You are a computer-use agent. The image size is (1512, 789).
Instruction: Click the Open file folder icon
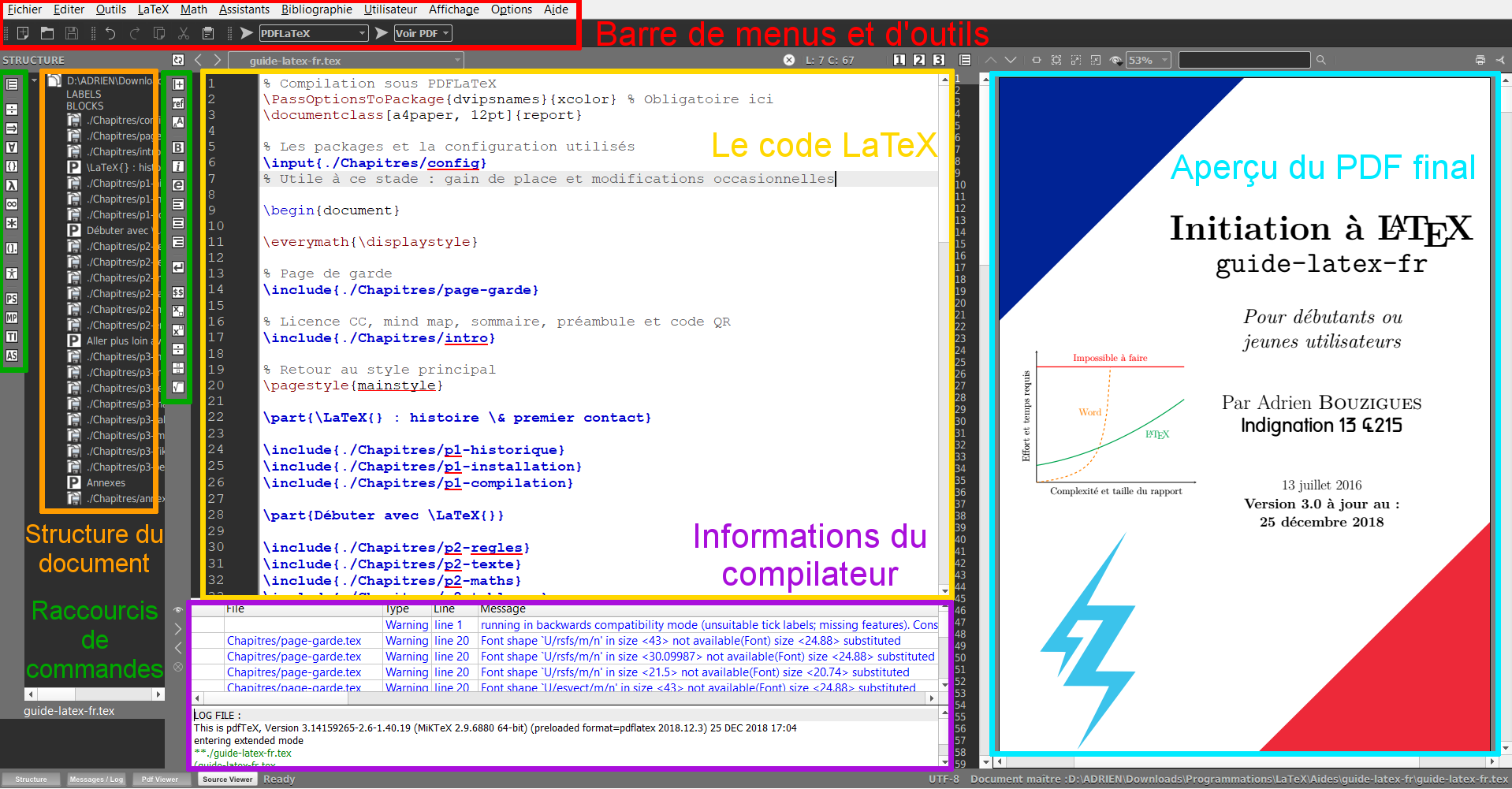[x=47, y=33]
